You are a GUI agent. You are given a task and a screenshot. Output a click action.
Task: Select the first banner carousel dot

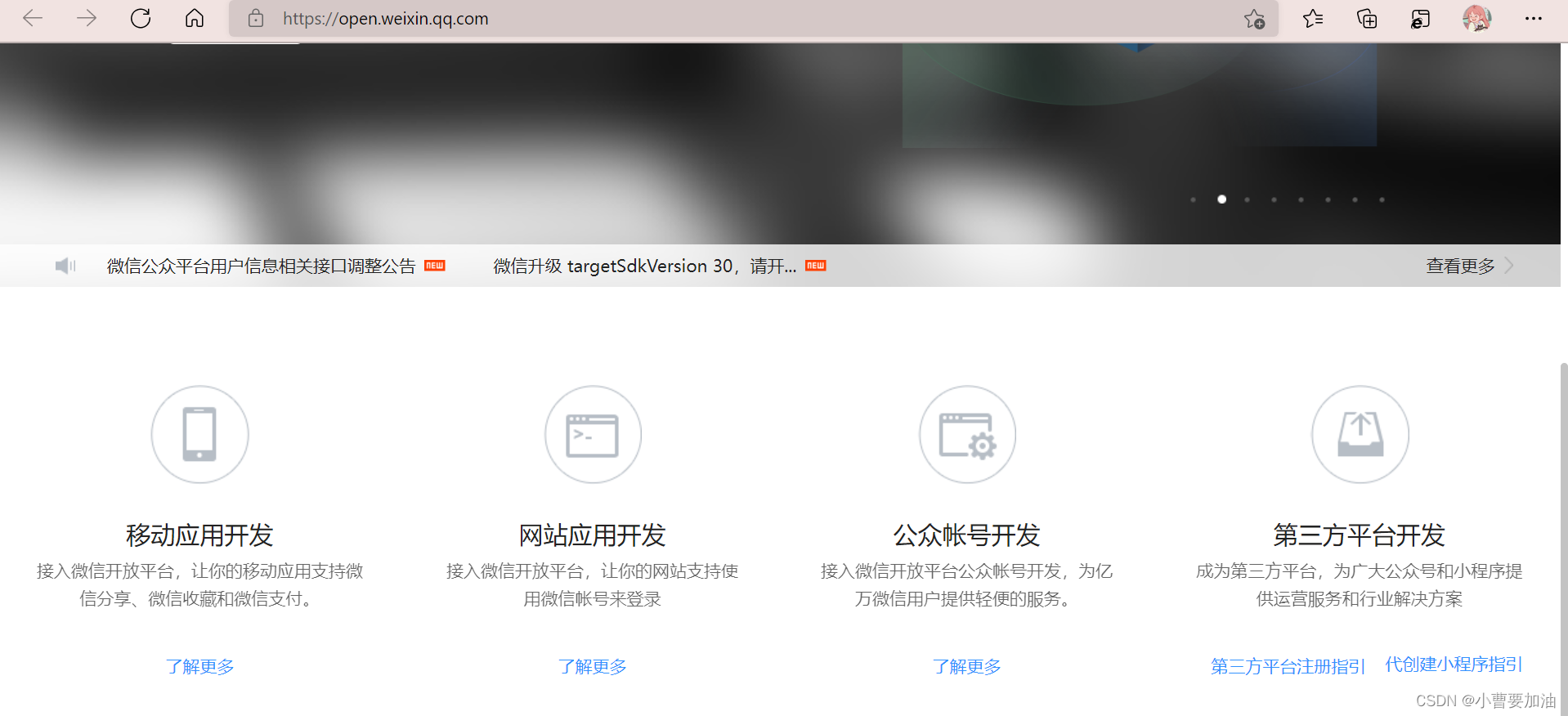point(1194,199)
